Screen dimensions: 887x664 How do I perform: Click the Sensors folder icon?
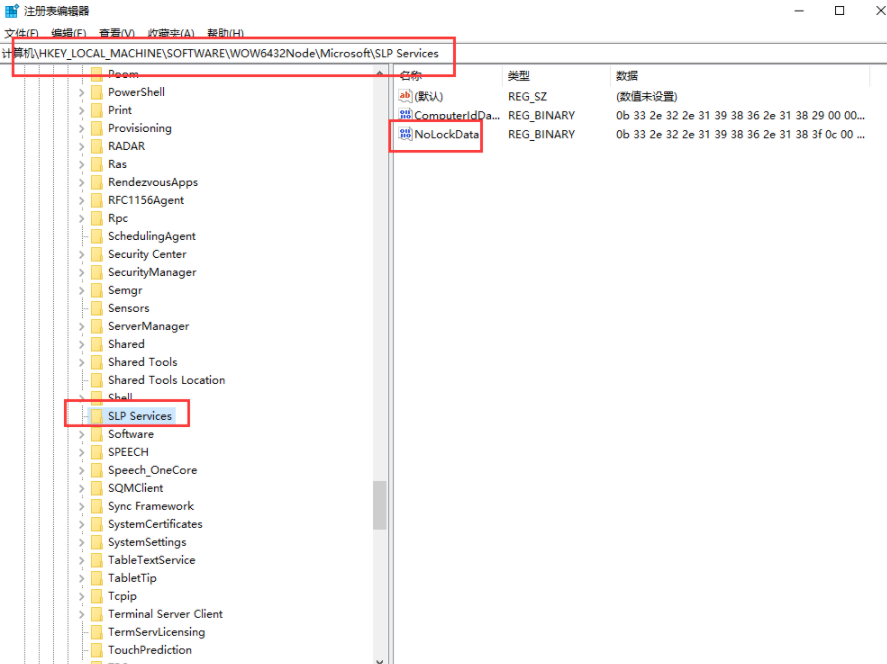(97, 308)
